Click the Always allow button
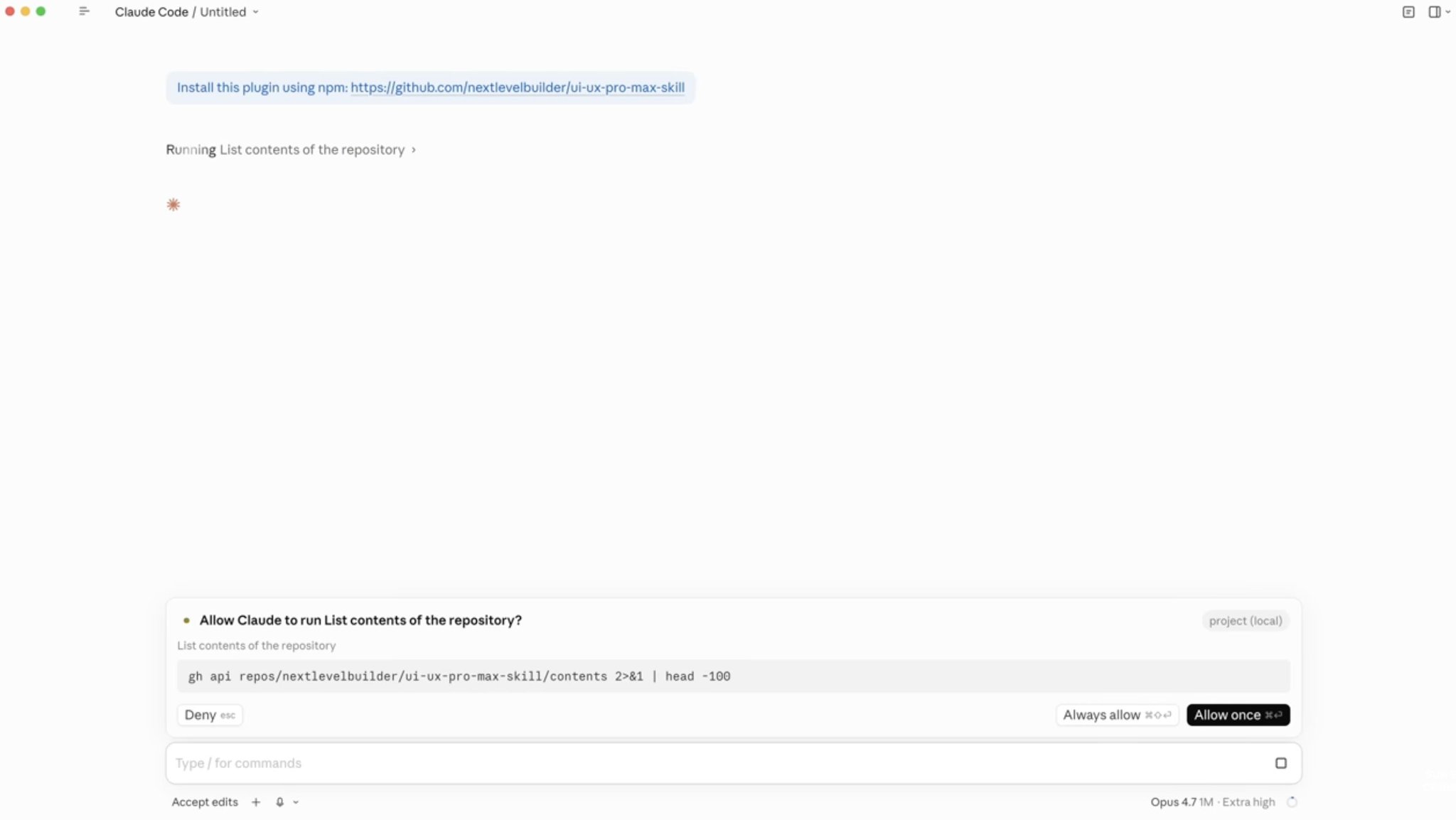The image size is (1456, 820). (x=1117, y=715)
